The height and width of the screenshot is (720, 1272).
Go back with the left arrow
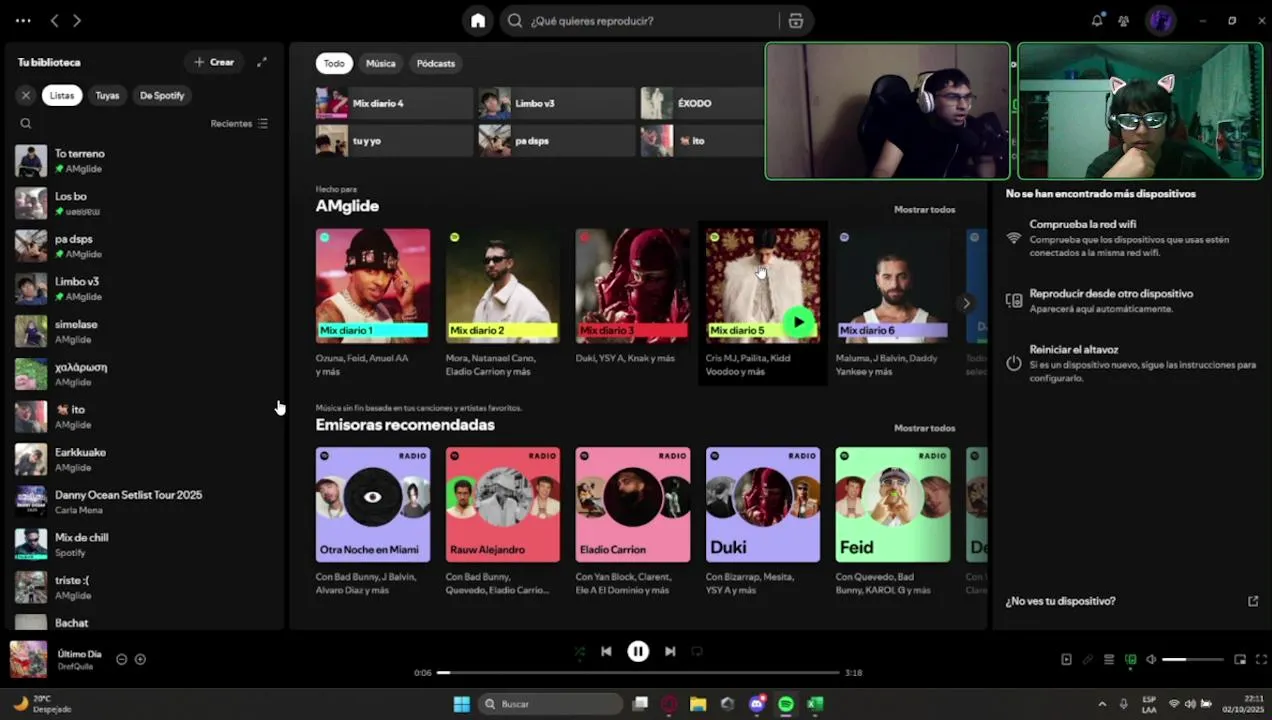[x=55, y=20]
